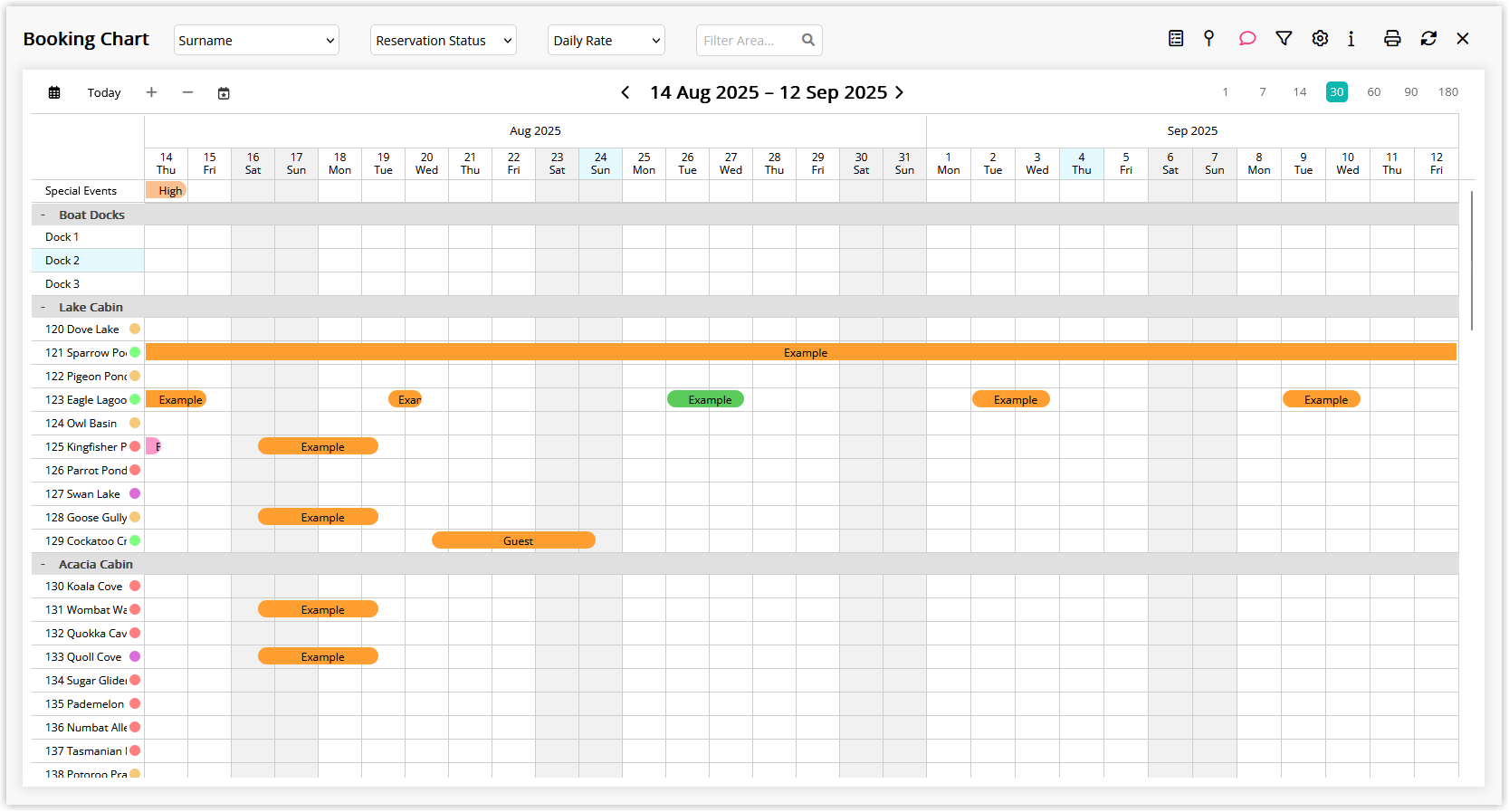Click the search magnifier in Filter Area

click(808, 40)
